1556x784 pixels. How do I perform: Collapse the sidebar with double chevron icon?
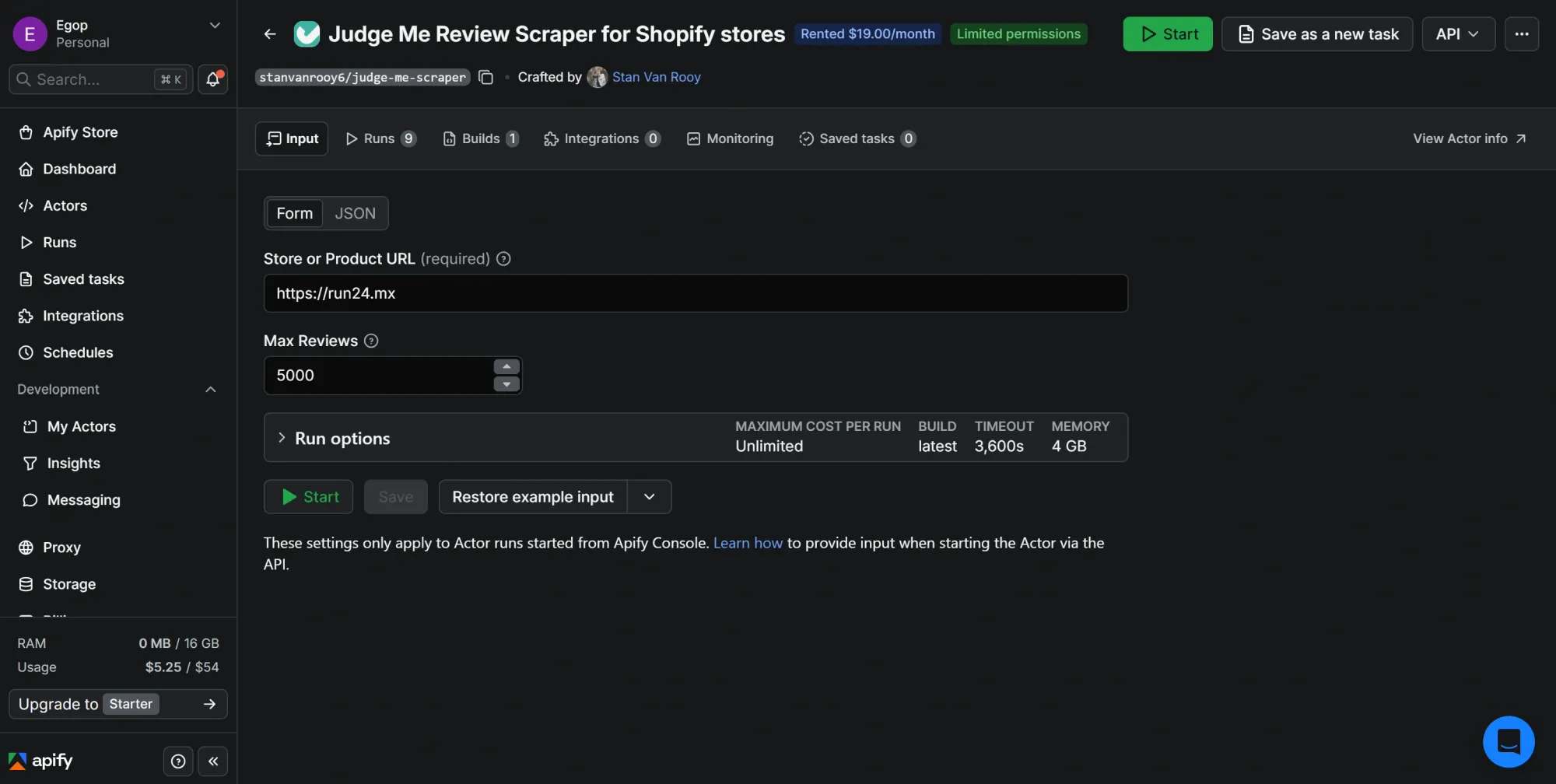(213, 761)
